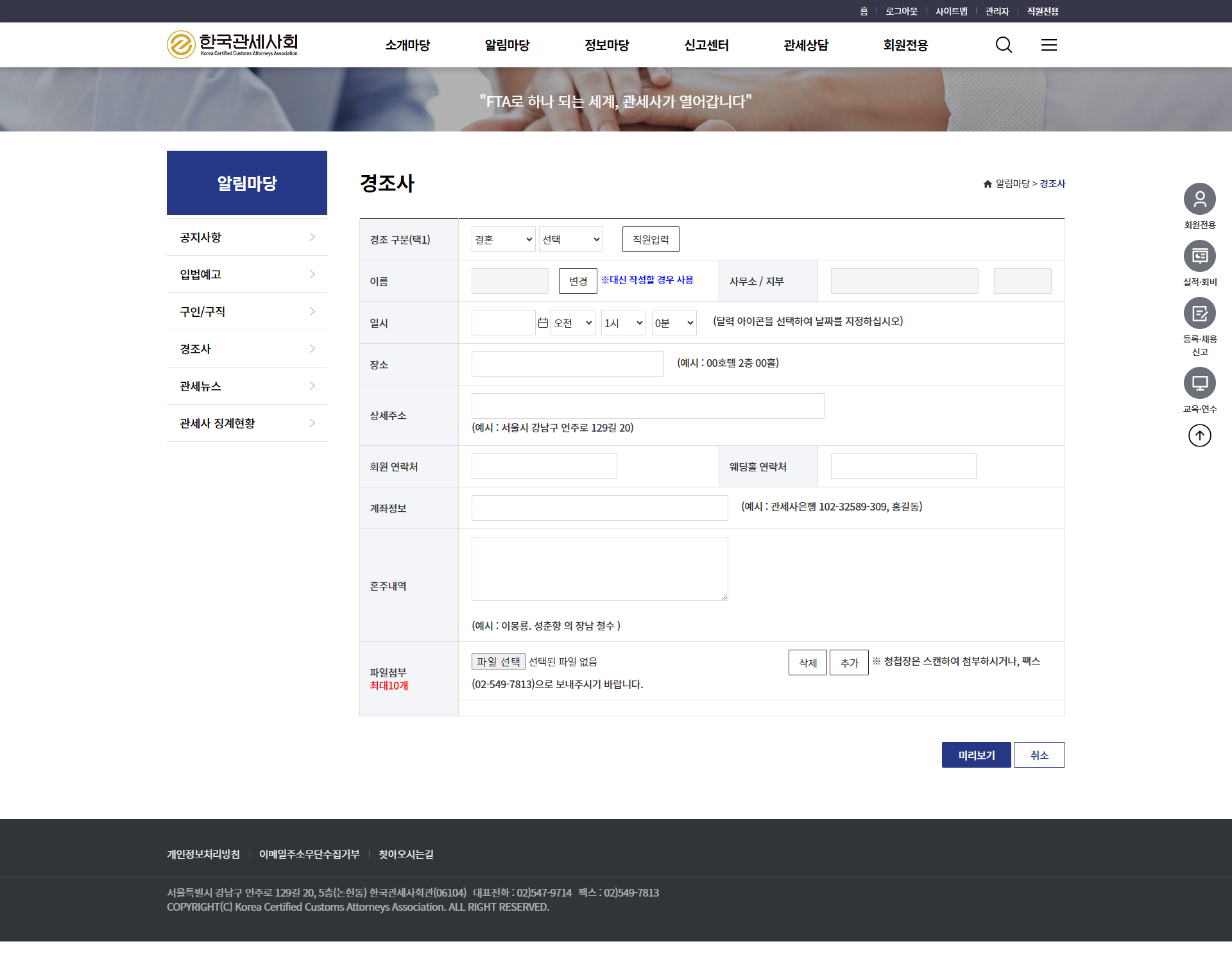Click the scroll-to-top arrow icon
Screen dimensions: 1232x962
pos(1199,436)
